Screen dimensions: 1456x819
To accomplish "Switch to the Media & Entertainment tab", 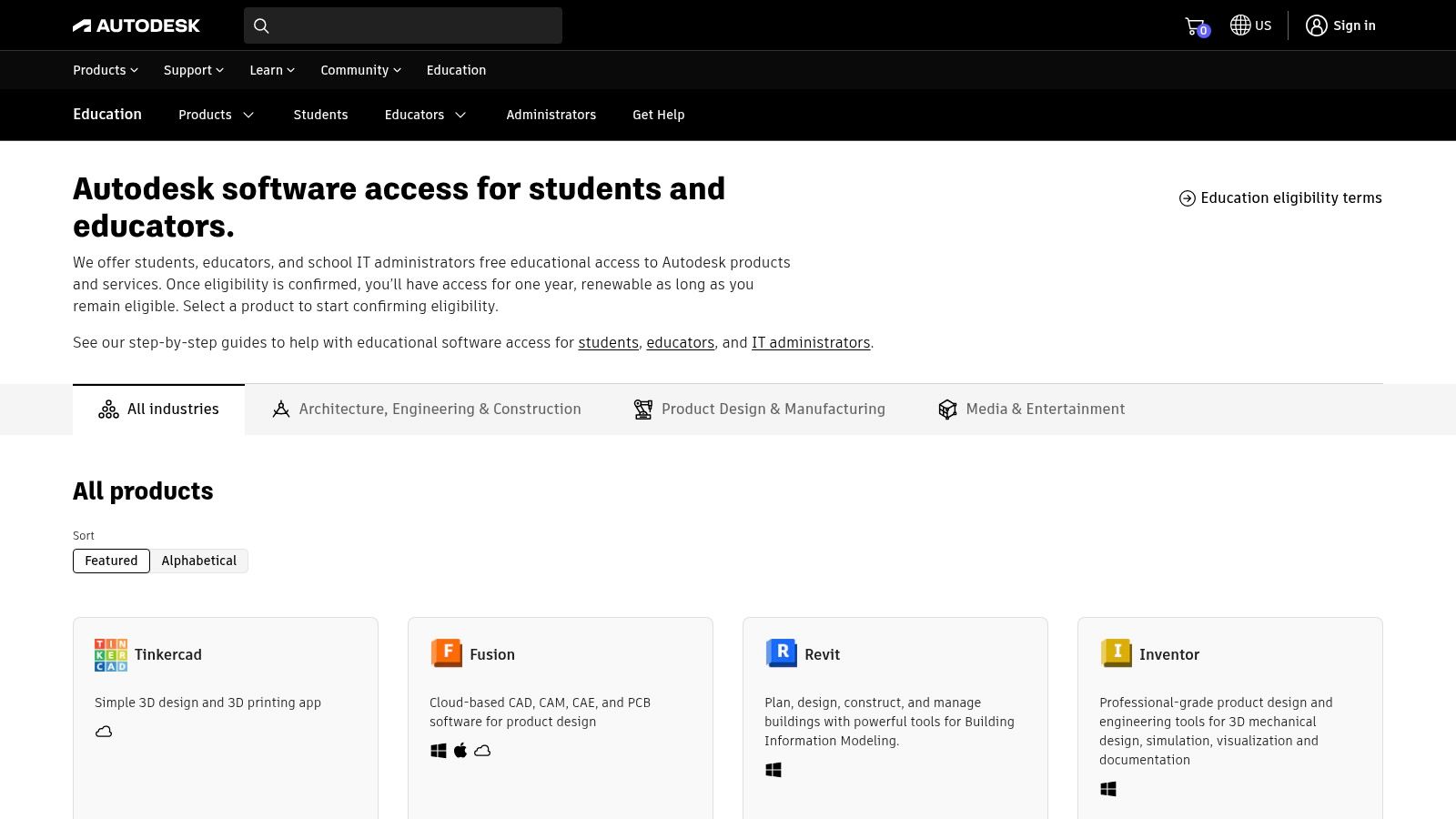I will click(1032, 409).
